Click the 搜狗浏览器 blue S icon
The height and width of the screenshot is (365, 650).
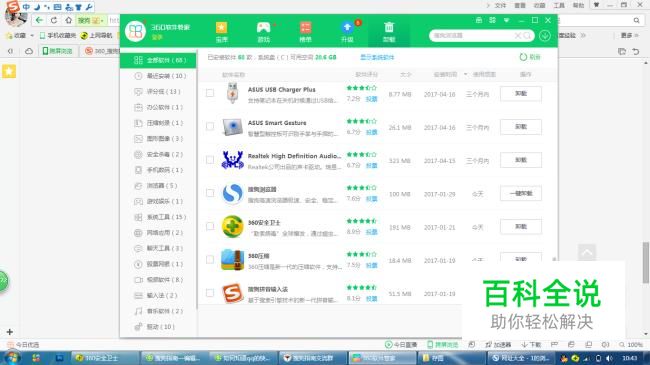tap(232, 193)
